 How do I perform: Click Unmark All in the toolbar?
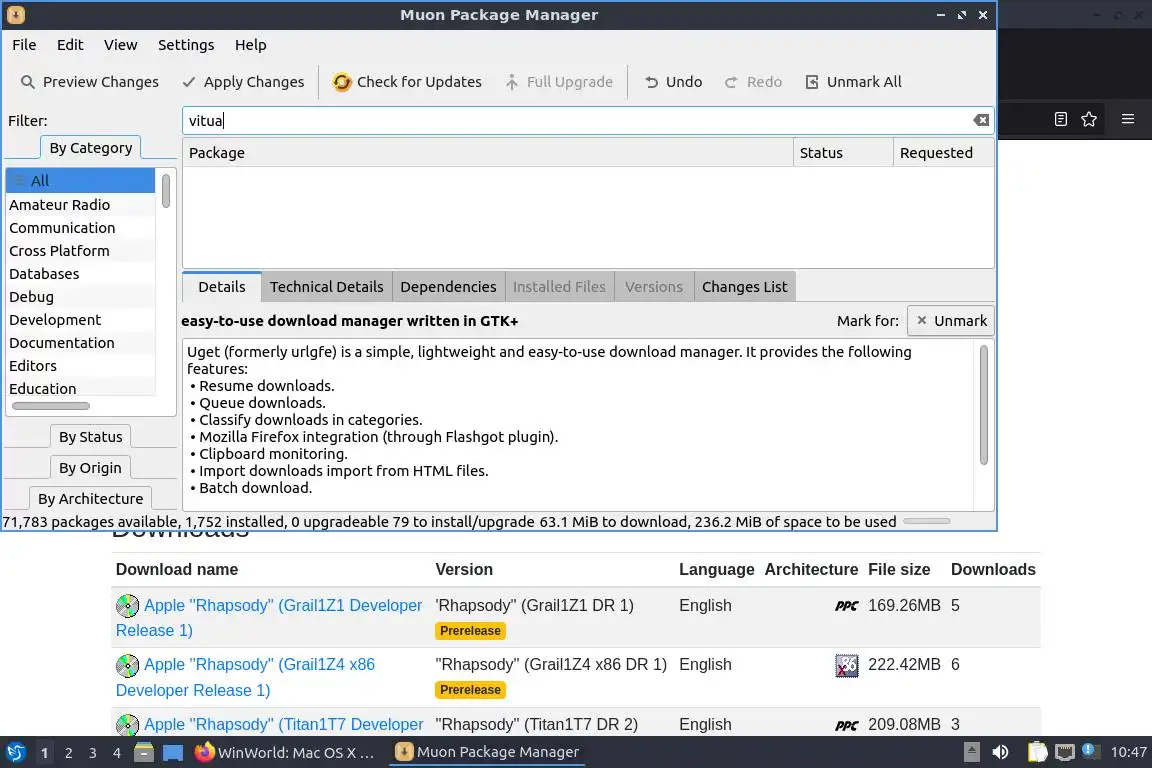click(x=853, y=82)
